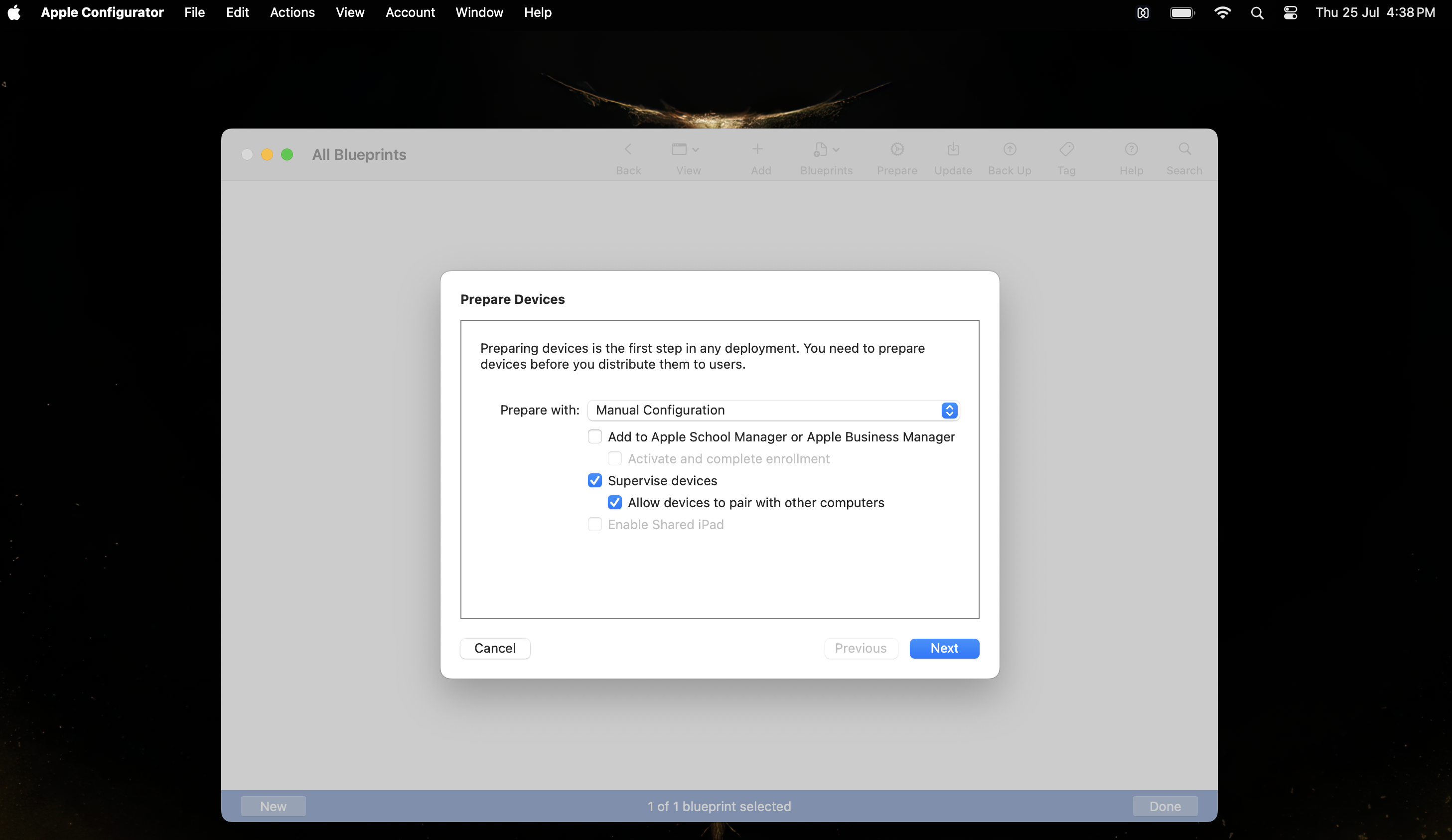Click the Update toolbar icon
This screenshot has width=1452, height=840.
click(x=953, y=150)
